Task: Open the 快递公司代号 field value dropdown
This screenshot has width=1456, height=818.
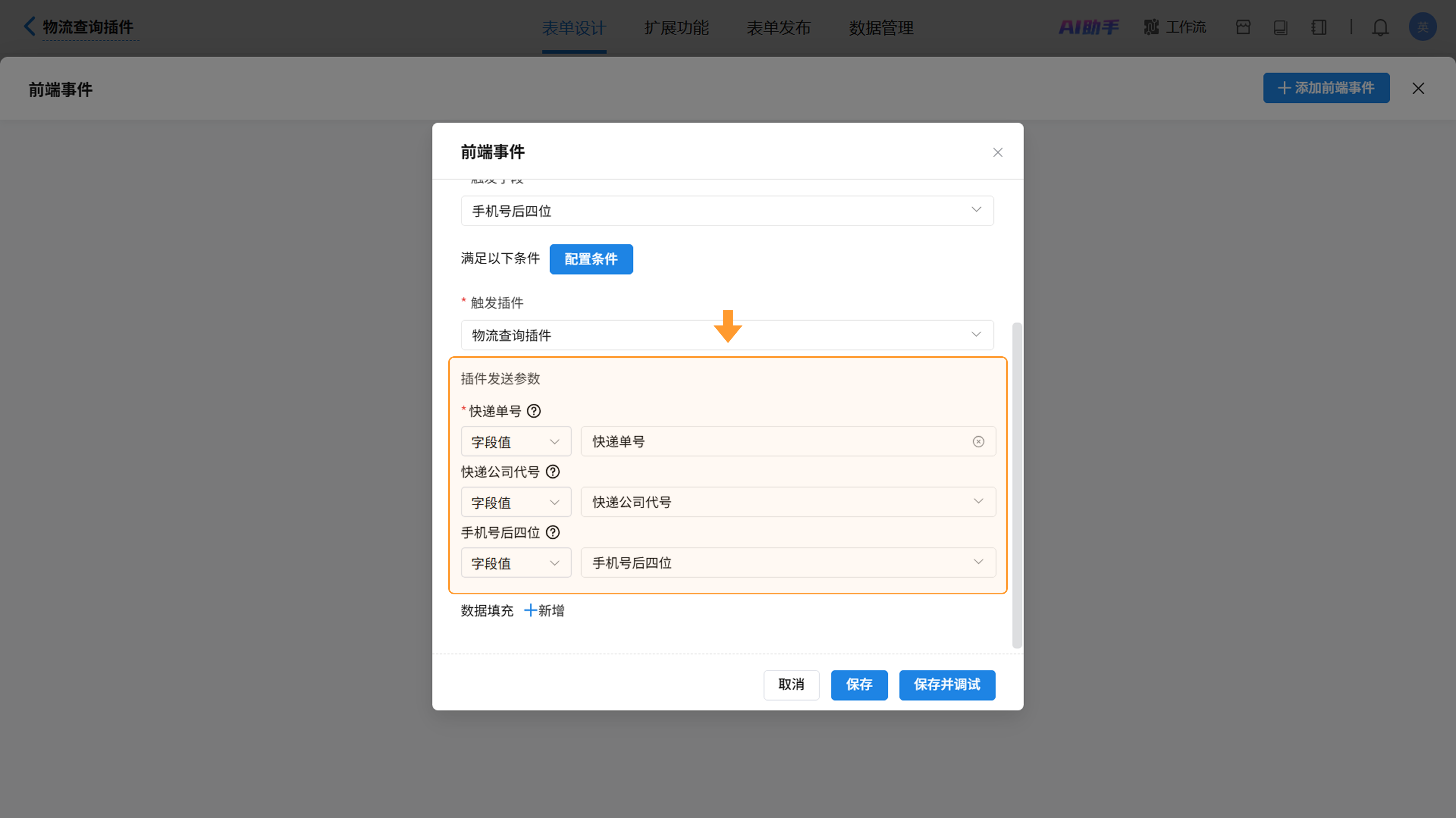Action: 789,501
